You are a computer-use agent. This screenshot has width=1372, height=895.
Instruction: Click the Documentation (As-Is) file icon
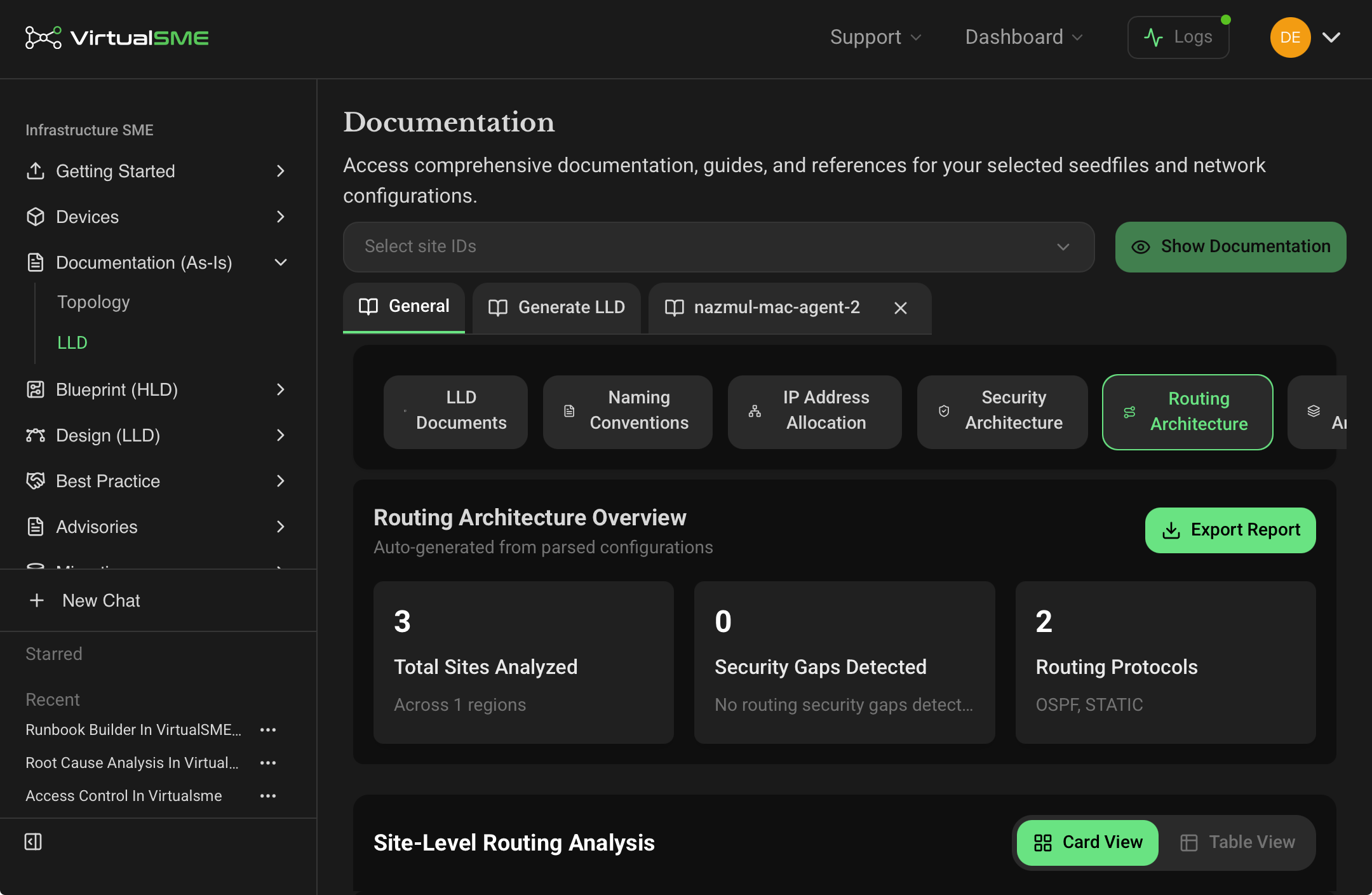click(36, 262)
